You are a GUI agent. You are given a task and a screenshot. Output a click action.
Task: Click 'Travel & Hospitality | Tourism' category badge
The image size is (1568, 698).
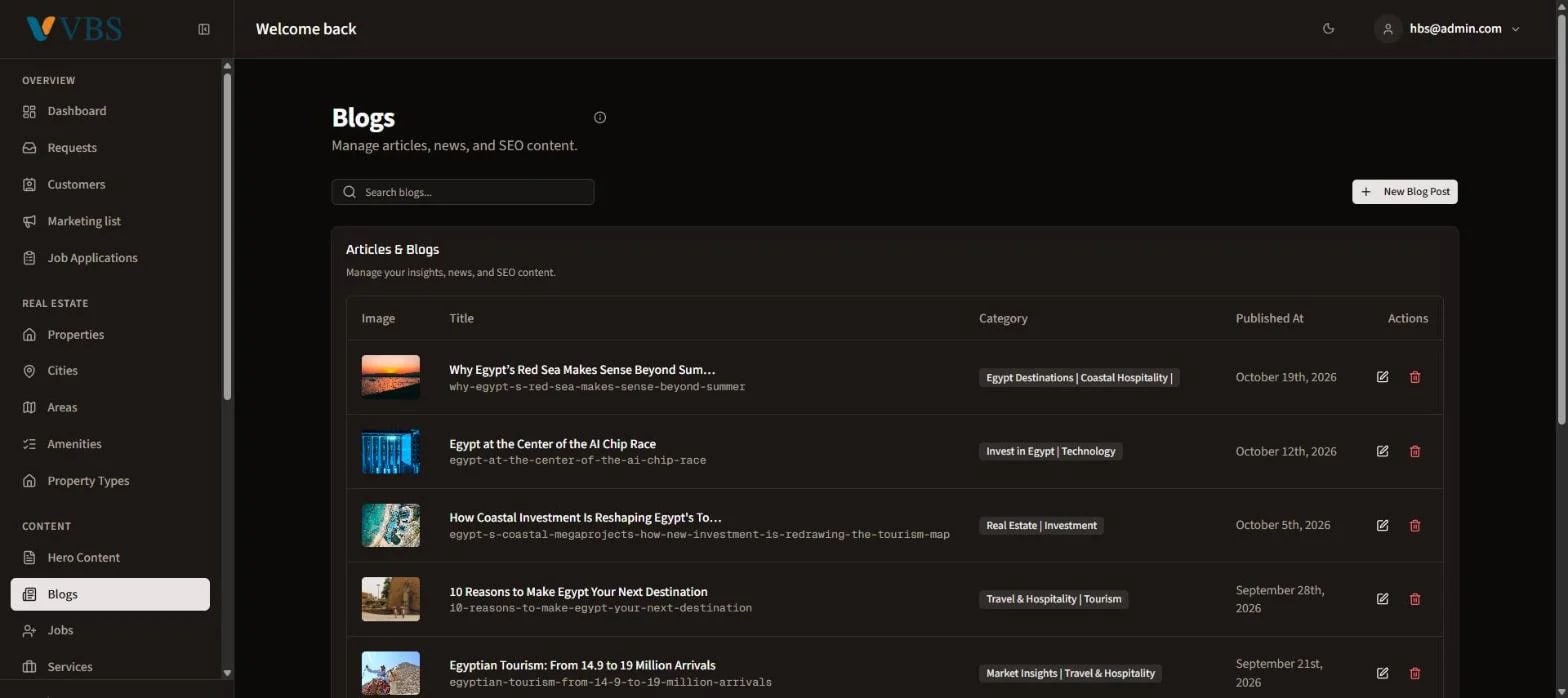tap(1054, 599)
